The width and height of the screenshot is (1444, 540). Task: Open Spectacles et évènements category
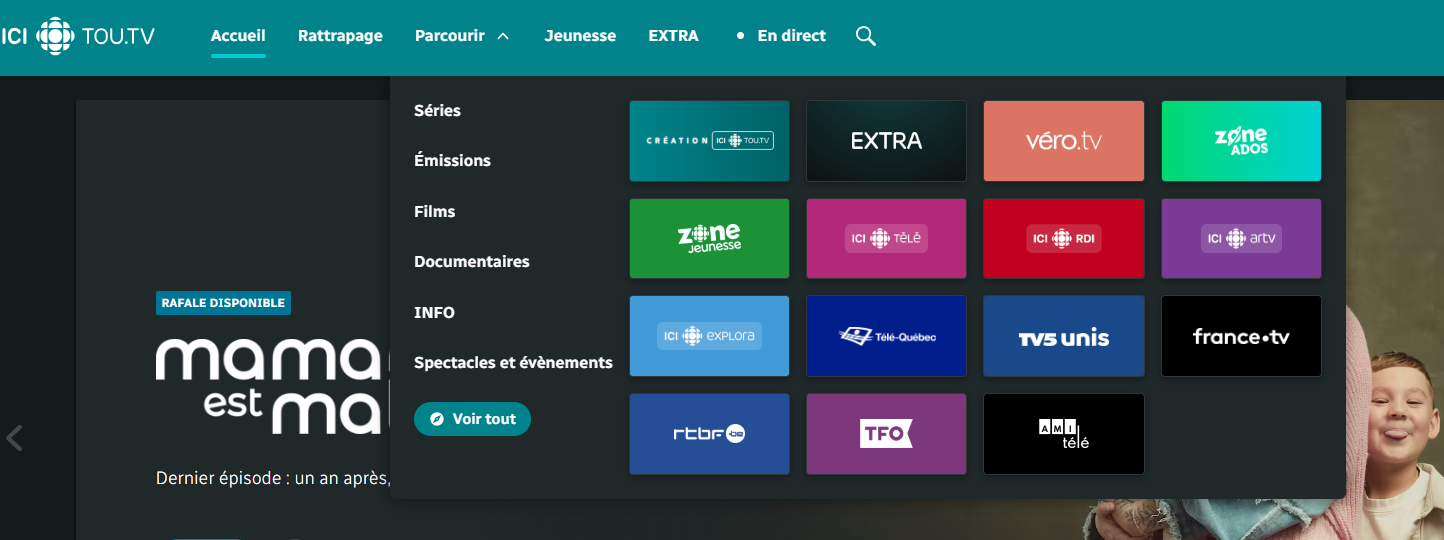(x=513, y=362)
